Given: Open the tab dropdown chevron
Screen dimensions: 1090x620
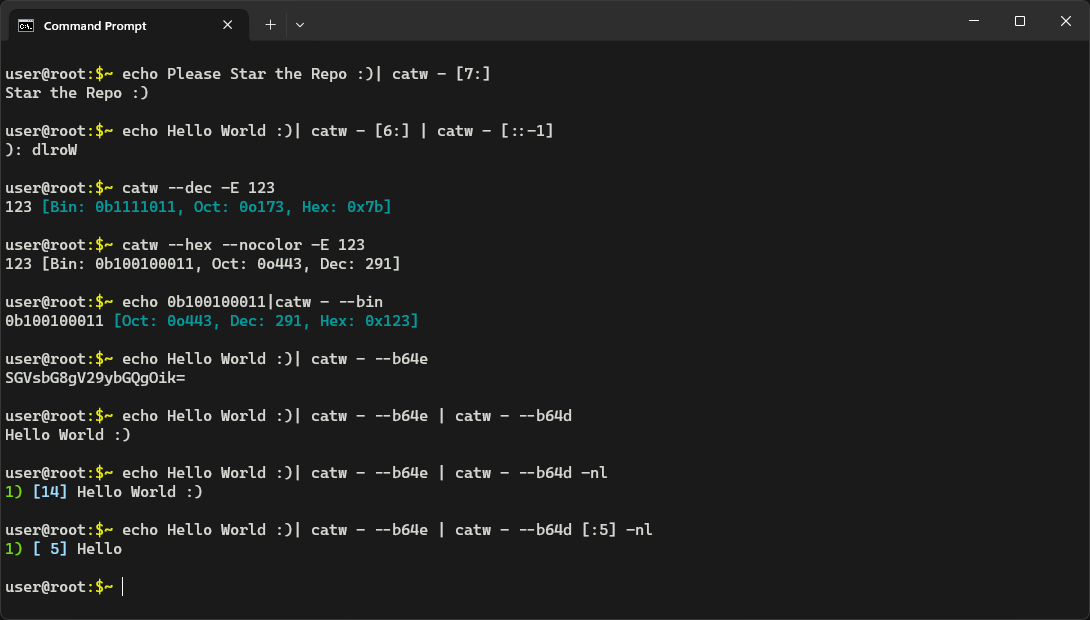Looking at the screenshot, I should (298, 25).
